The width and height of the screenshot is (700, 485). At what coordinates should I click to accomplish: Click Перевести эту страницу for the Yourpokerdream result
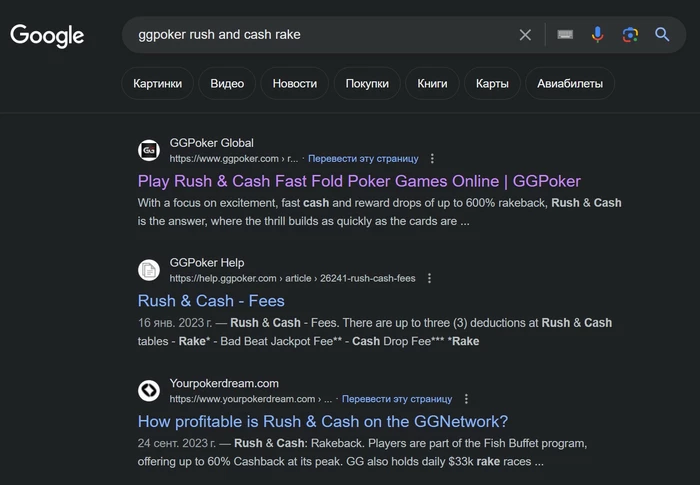coord(397,399)
